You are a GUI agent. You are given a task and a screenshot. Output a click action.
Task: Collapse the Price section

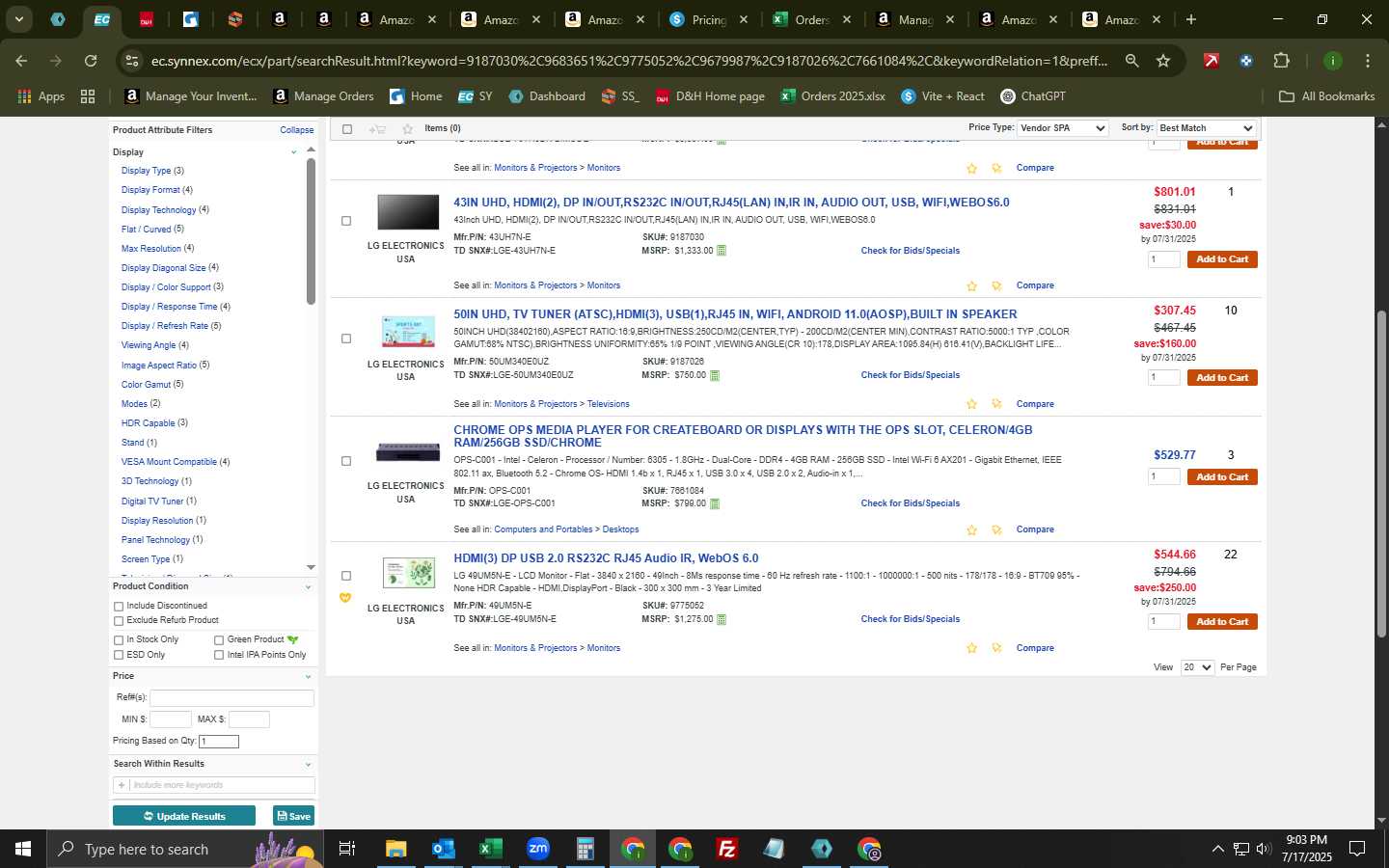(x=308, y=677)
